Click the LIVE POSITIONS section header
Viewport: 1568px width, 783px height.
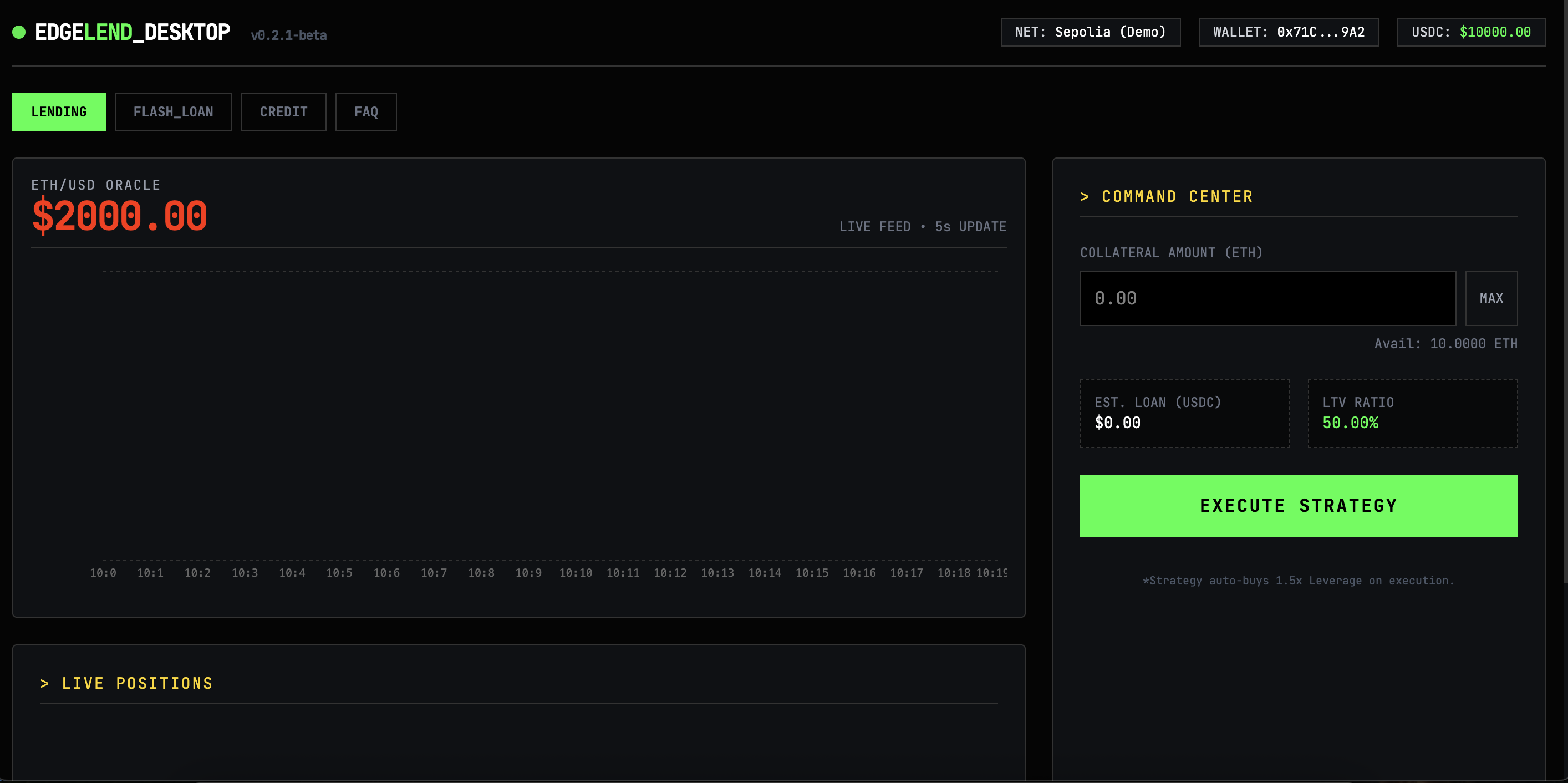[x=126, y=683]
